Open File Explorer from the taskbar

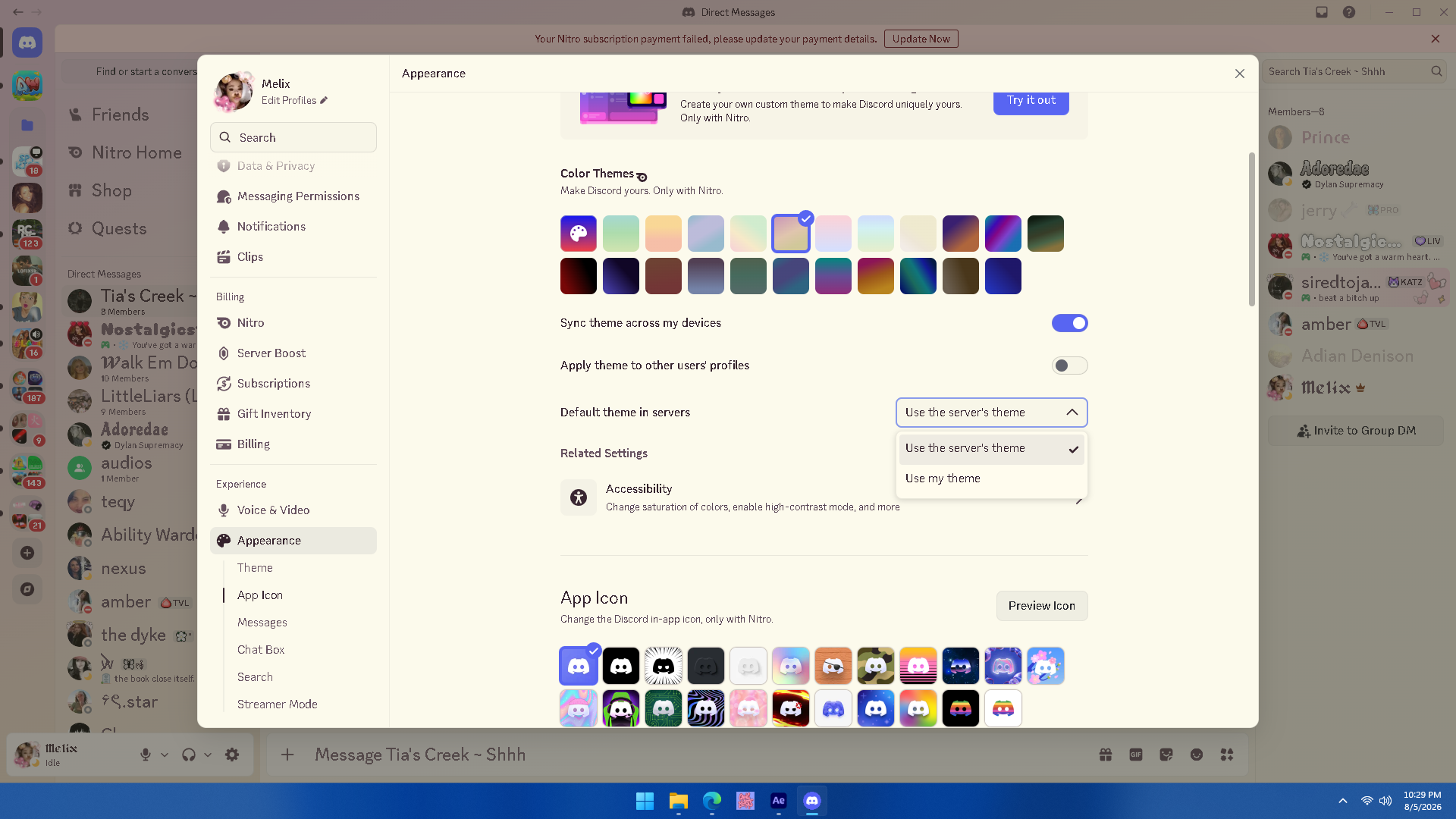point(679,801)
